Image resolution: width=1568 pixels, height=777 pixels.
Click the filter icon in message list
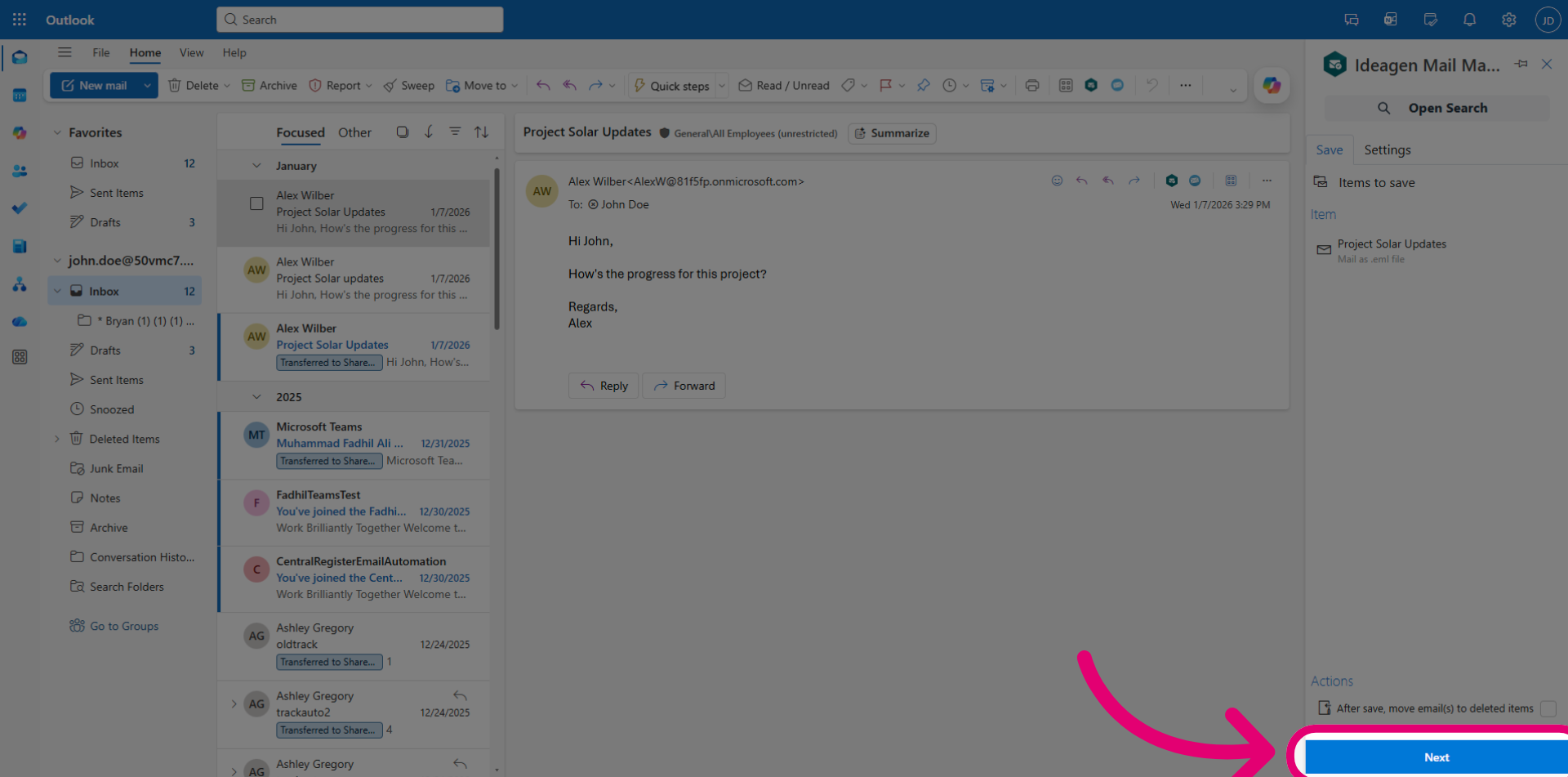(455, 132)
